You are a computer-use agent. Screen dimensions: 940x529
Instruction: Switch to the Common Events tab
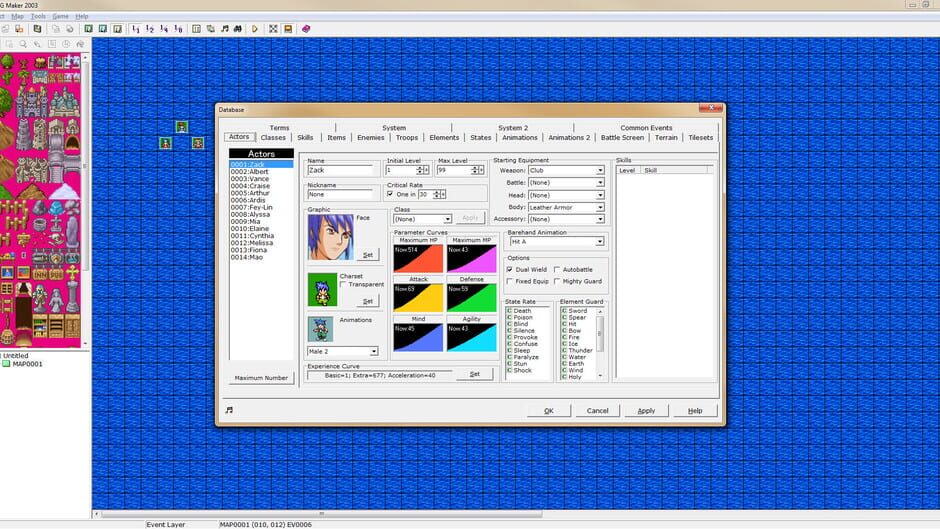pyautogui.click(x=646, y=128)
